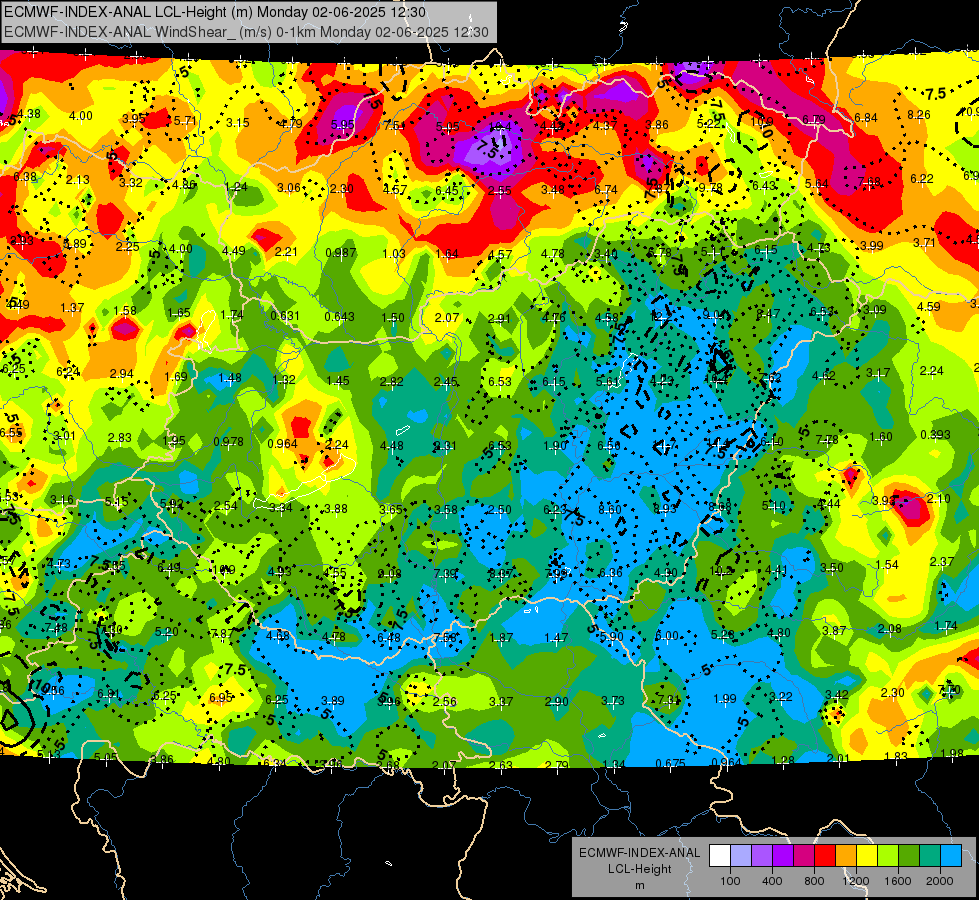Click the wind shear value '2.82'
The width and height of the screenshot is (979, 900).
[391, 382]
